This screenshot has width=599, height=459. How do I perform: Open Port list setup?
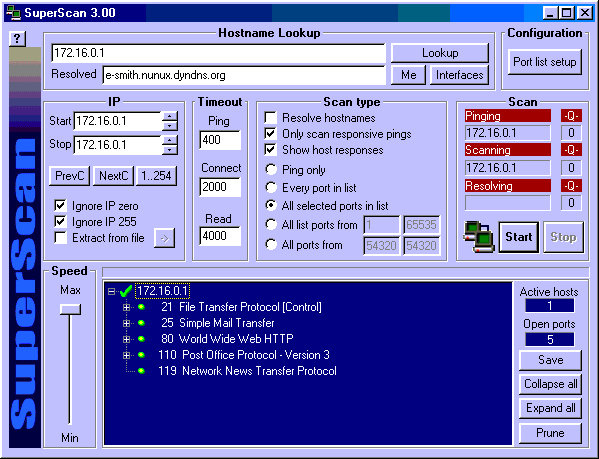[x=545, y=62]
